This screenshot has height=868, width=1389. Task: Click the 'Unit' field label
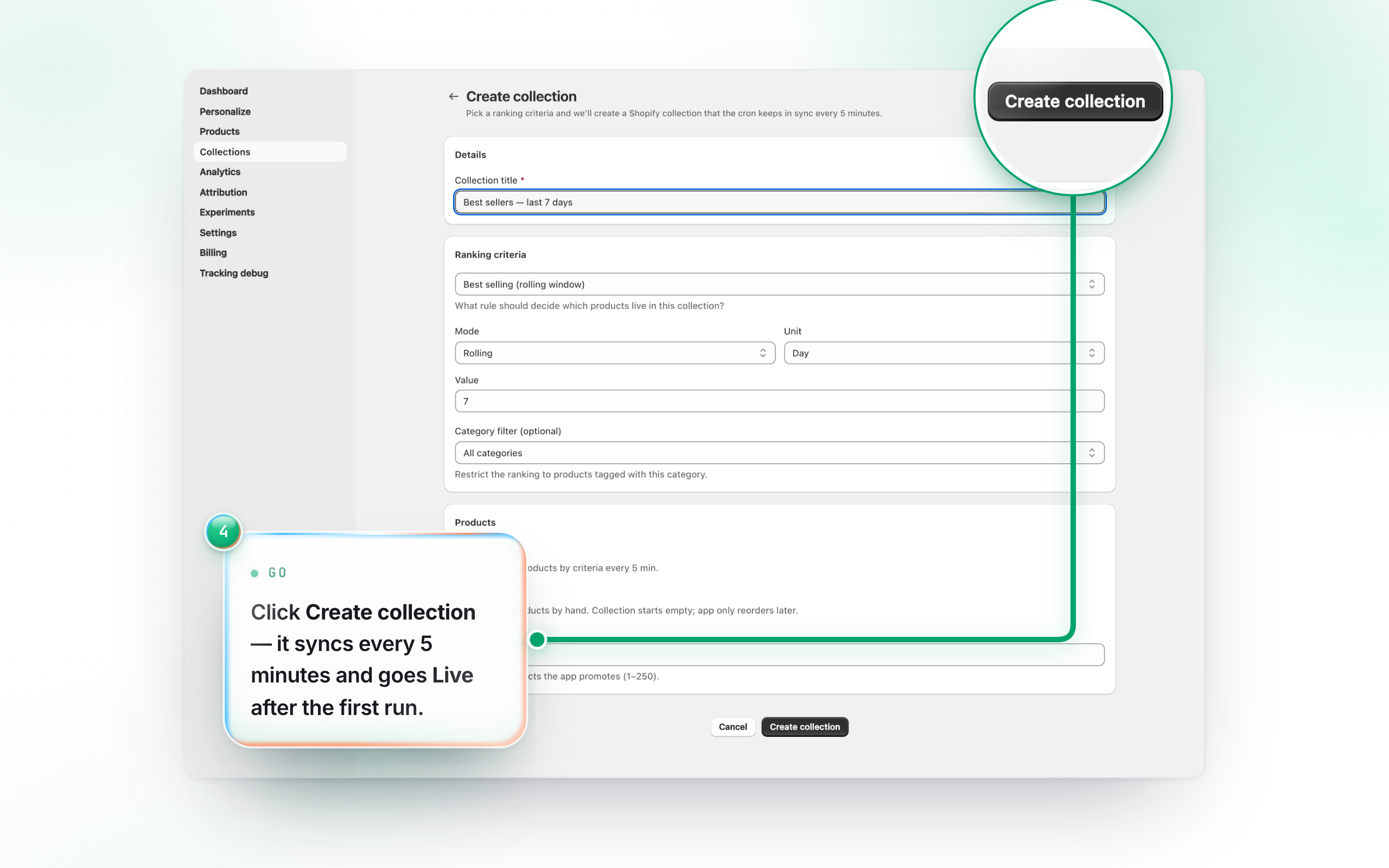click(x=793, y=331)
